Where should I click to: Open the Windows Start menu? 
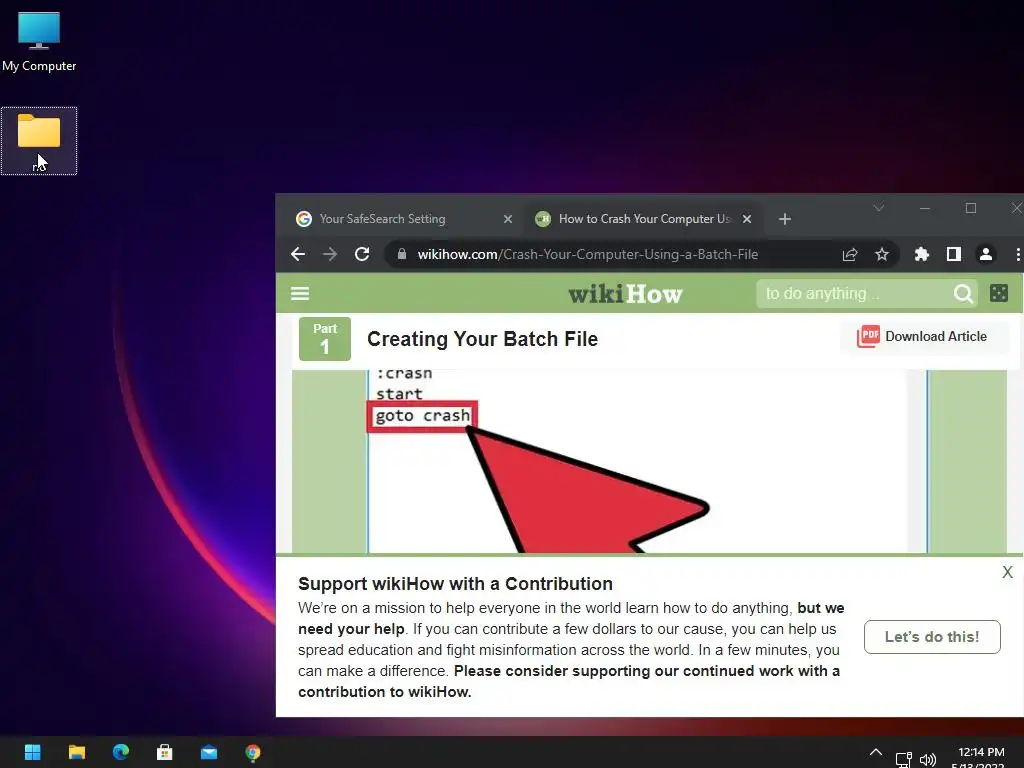coord(33,752)
